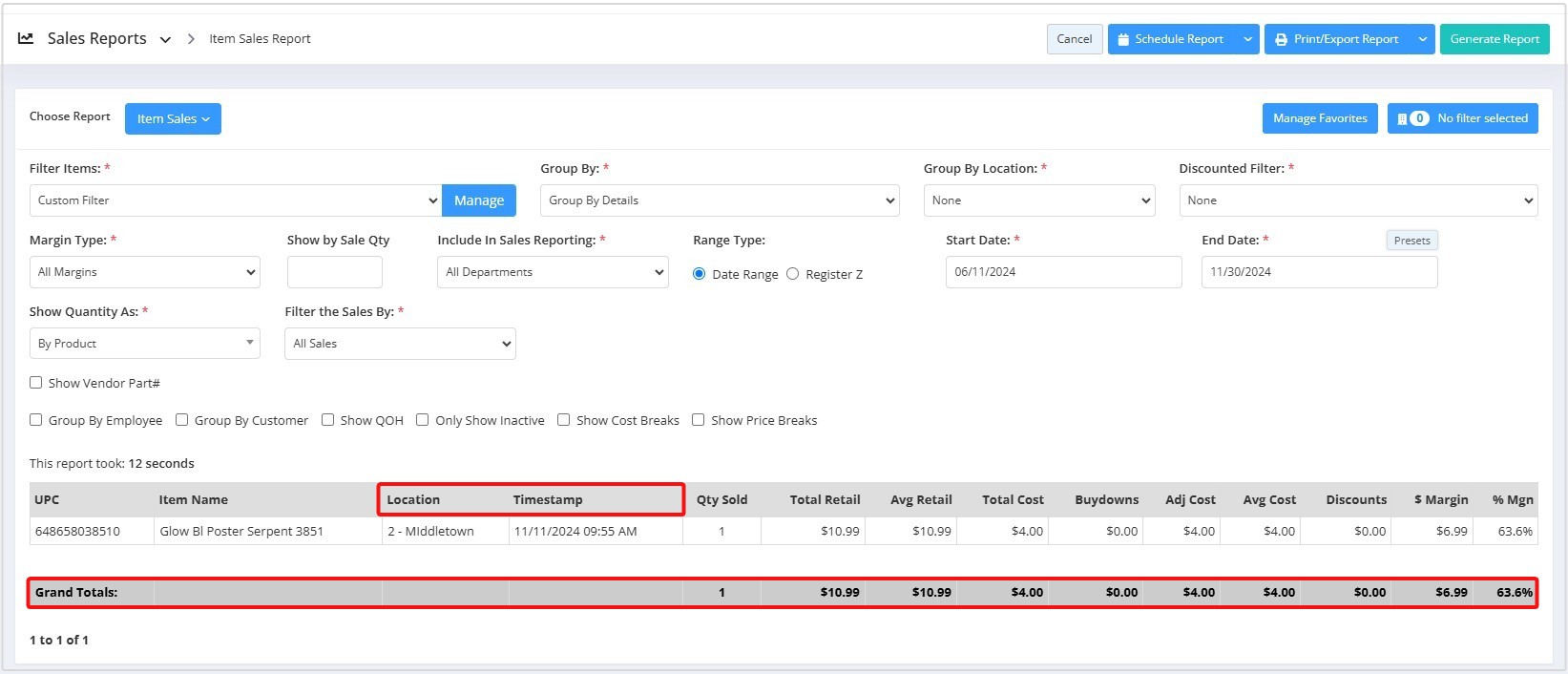1568x674 pixels.
Task: Enable Group By Employee checkbox
Action: pos(36,420)
